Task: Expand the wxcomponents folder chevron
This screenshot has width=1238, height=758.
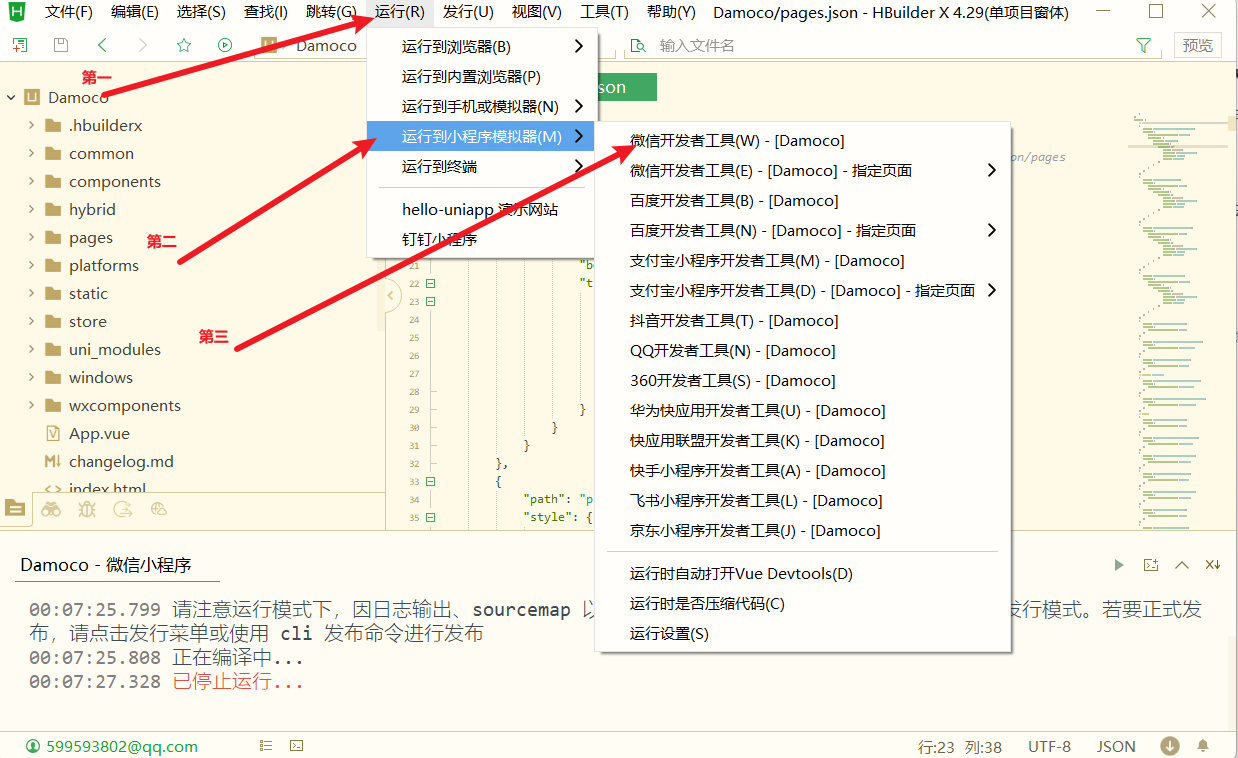Action: coord(32,406)
